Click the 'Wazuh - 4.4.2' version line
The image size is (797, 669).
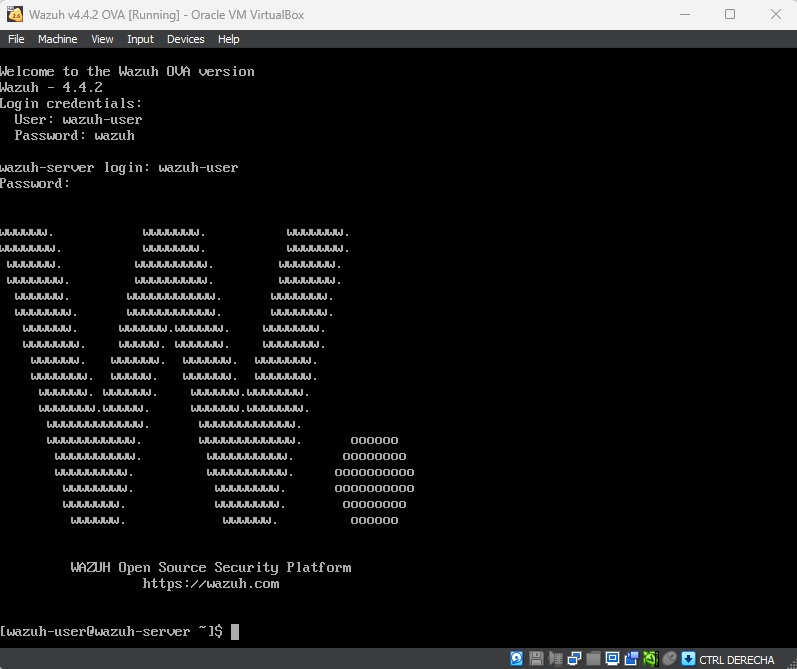[51, 87]
